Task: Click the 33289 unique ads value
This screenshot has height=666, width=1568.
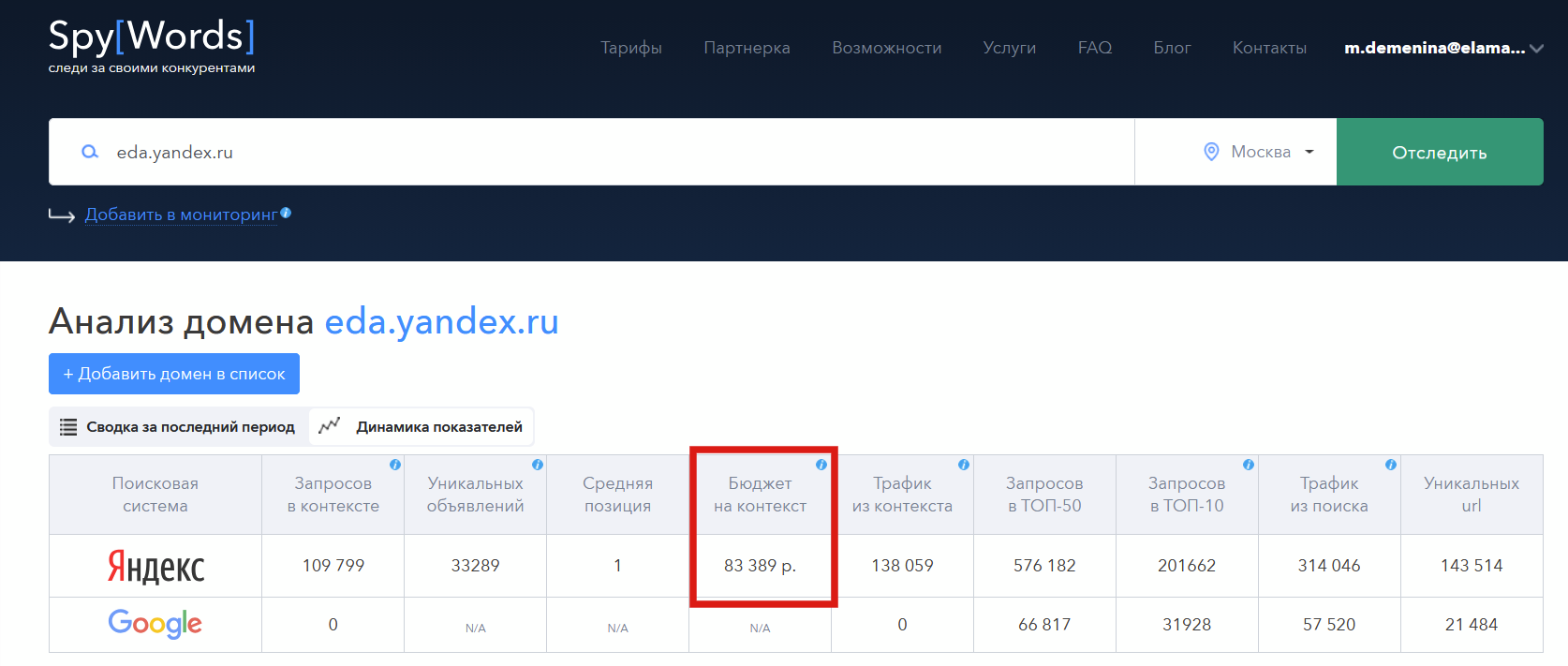Action: [x=476, y=566]
